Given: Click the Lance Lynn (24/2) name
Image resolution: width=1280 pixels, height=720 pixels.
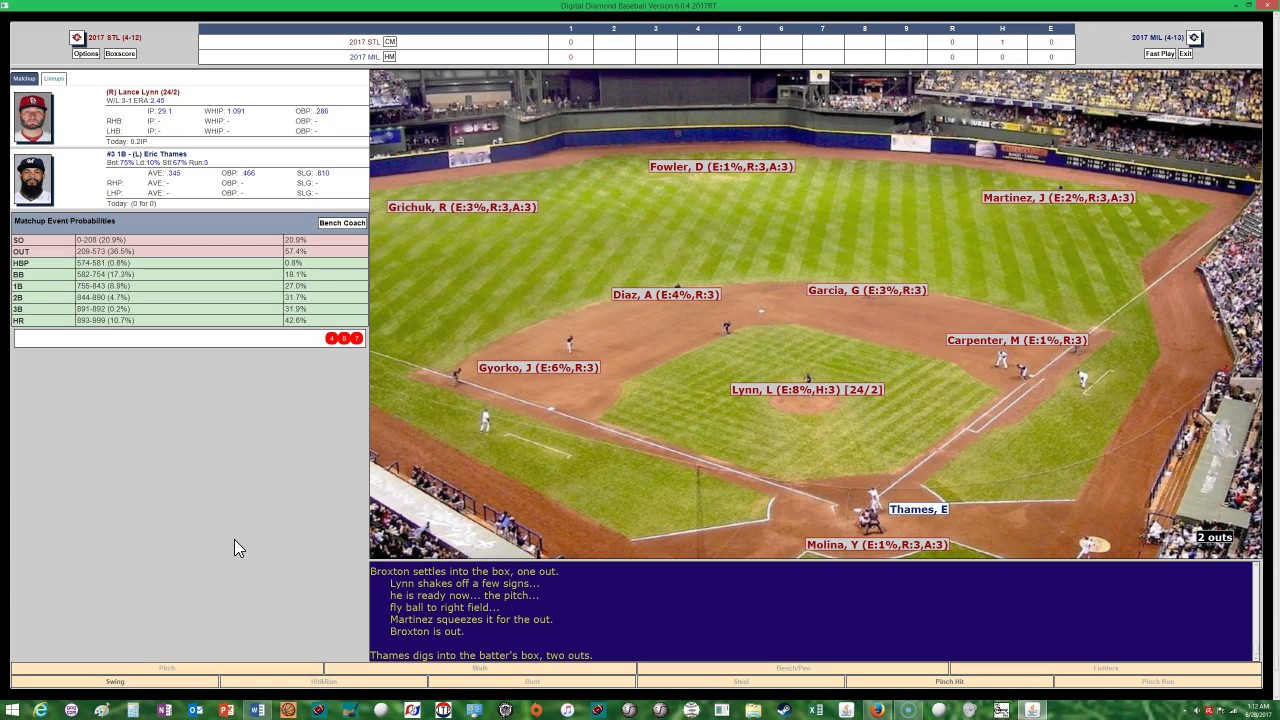Looking at the screenshot, I should click(143, 92).
